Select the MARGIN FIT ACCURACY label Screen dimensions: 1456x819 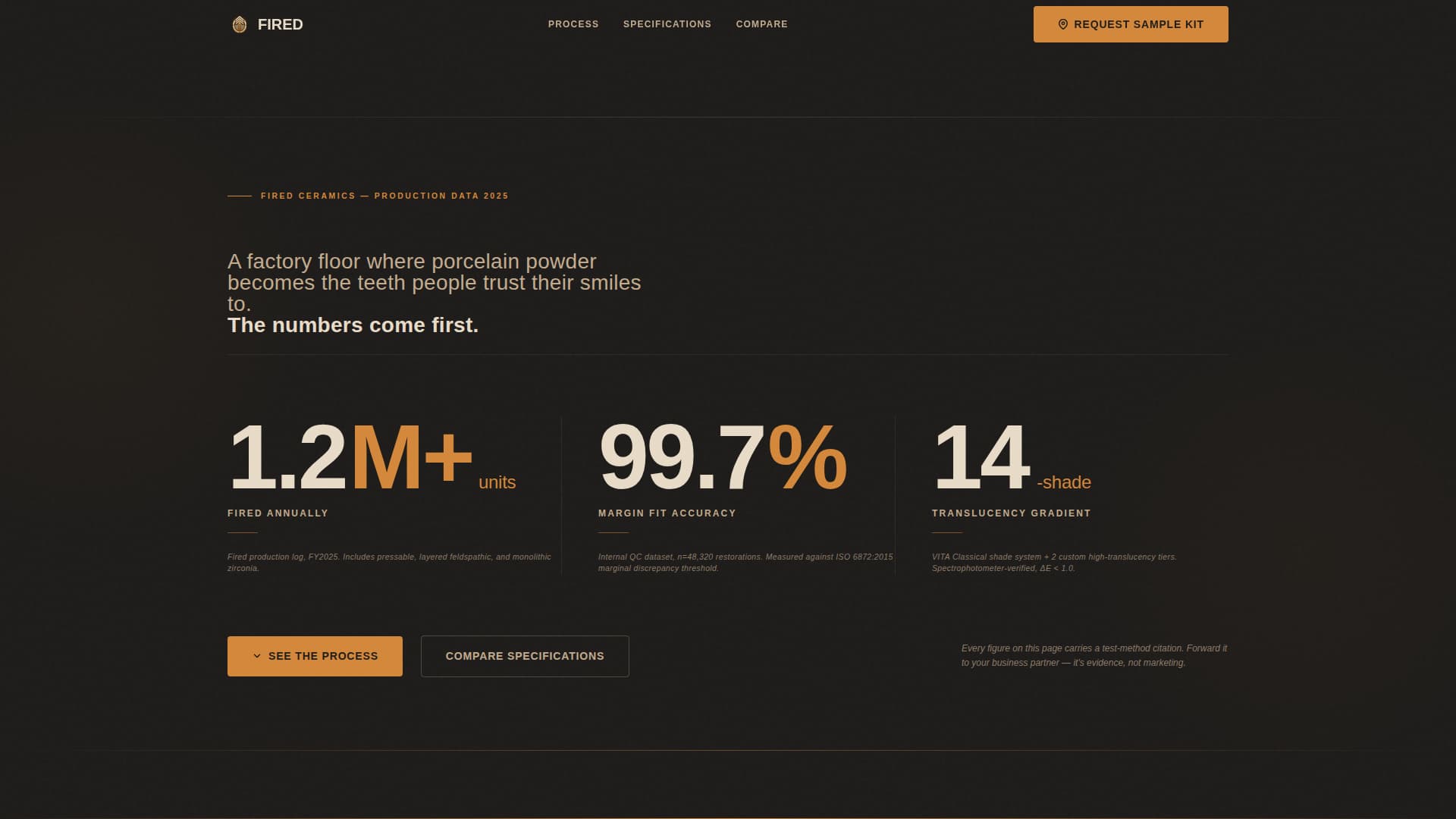(x=667, y=513)
